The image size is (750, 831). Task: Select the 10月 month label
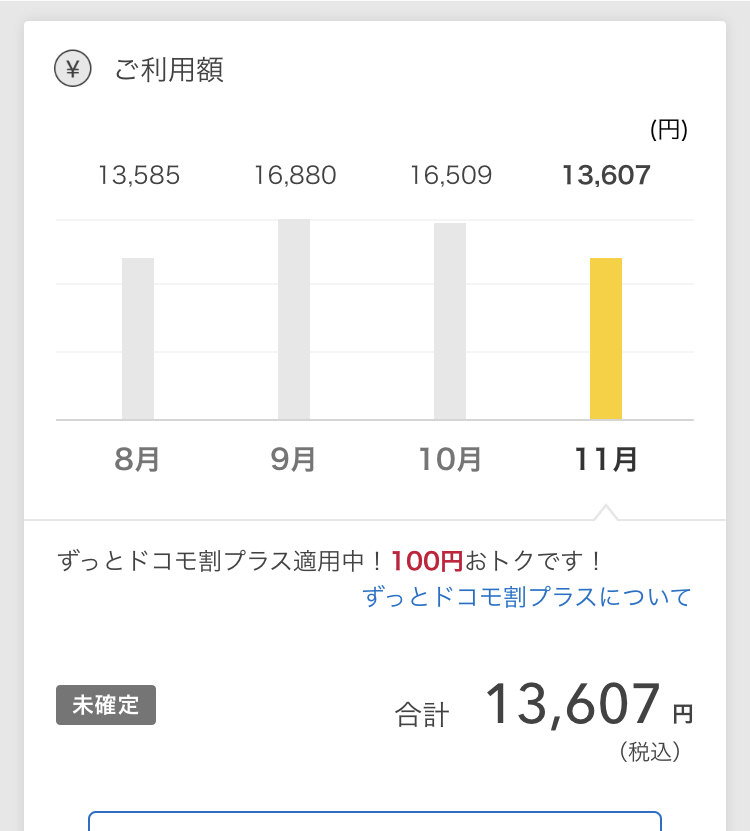click(x=450, y=459)
